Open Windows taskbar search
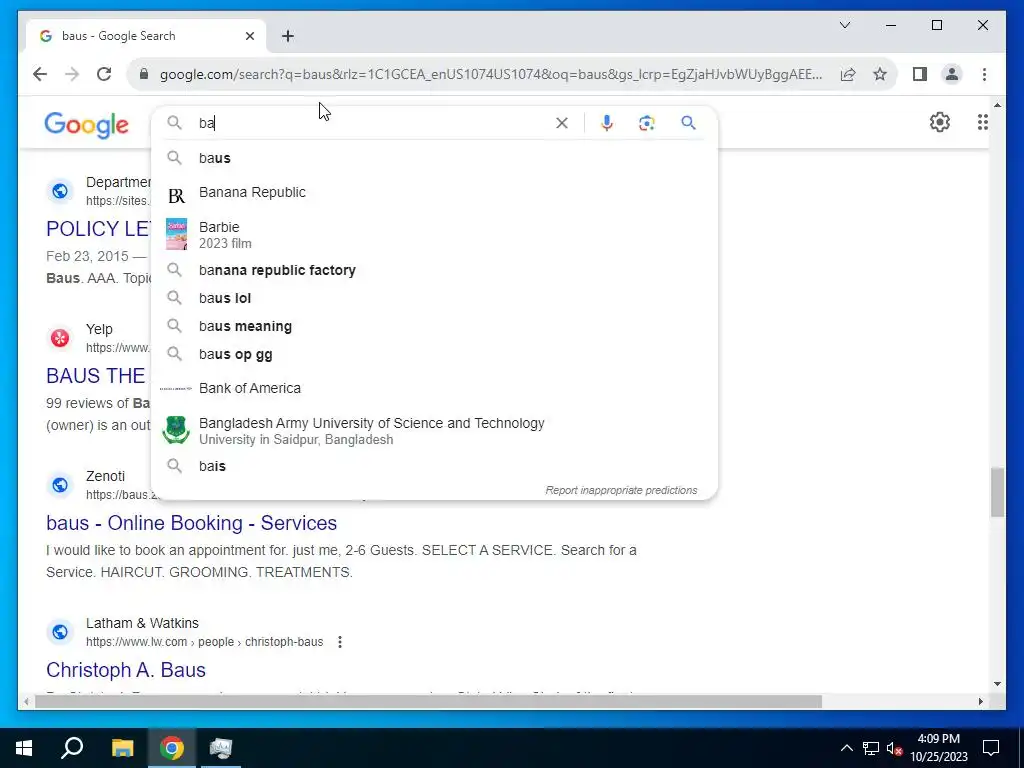1024x768 pixels. [x=72, y=748]
